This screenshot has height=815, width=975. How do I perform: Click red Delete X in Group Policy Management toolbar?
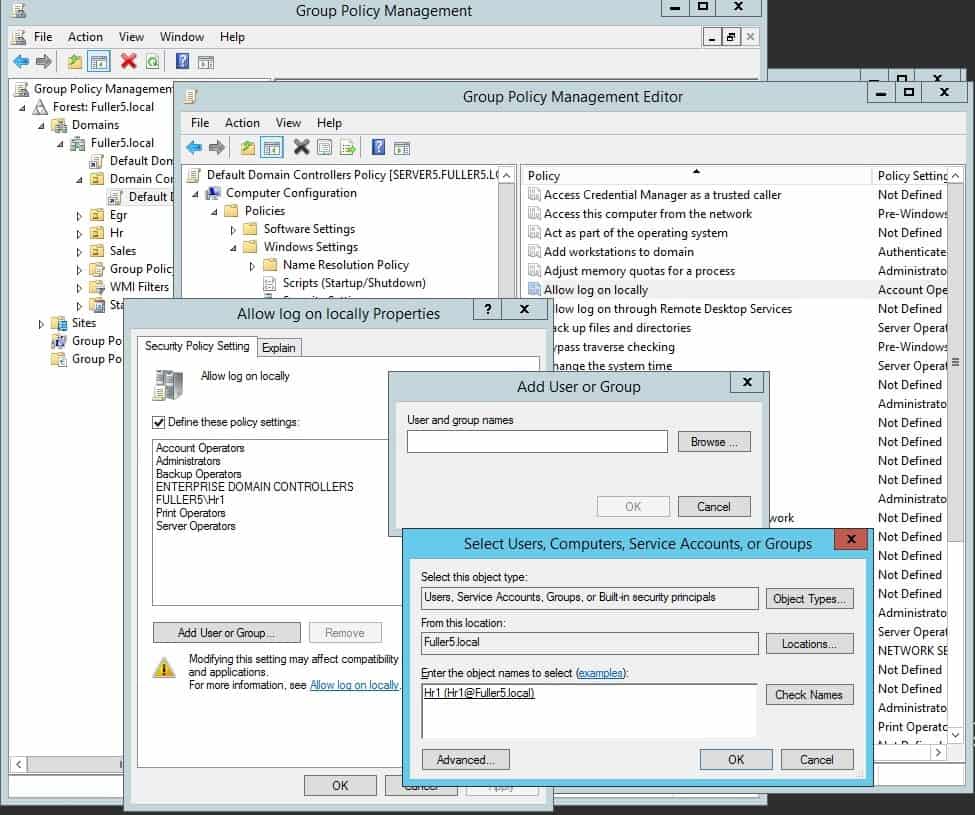129,61
